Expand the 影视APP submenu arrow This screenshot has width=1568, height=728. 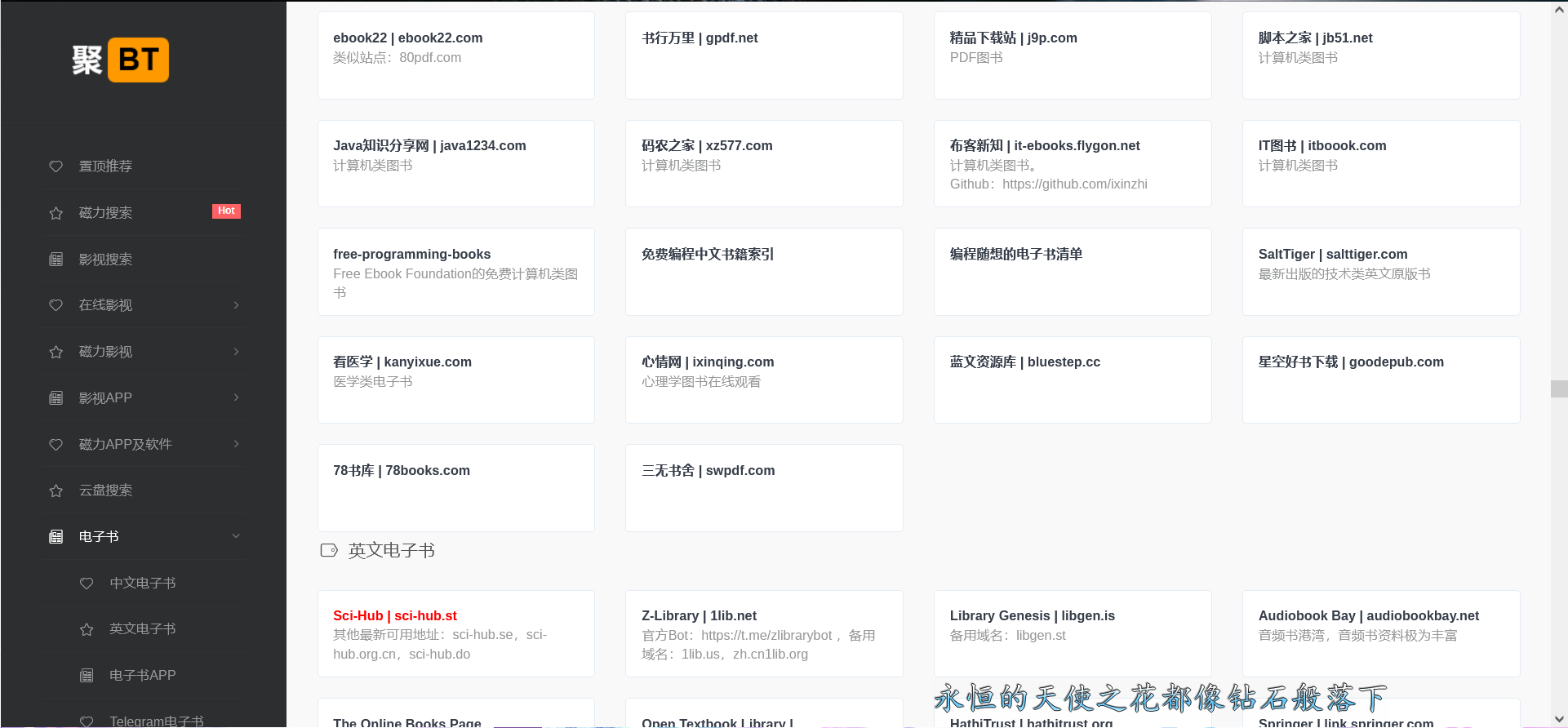(x=236, y=398)
